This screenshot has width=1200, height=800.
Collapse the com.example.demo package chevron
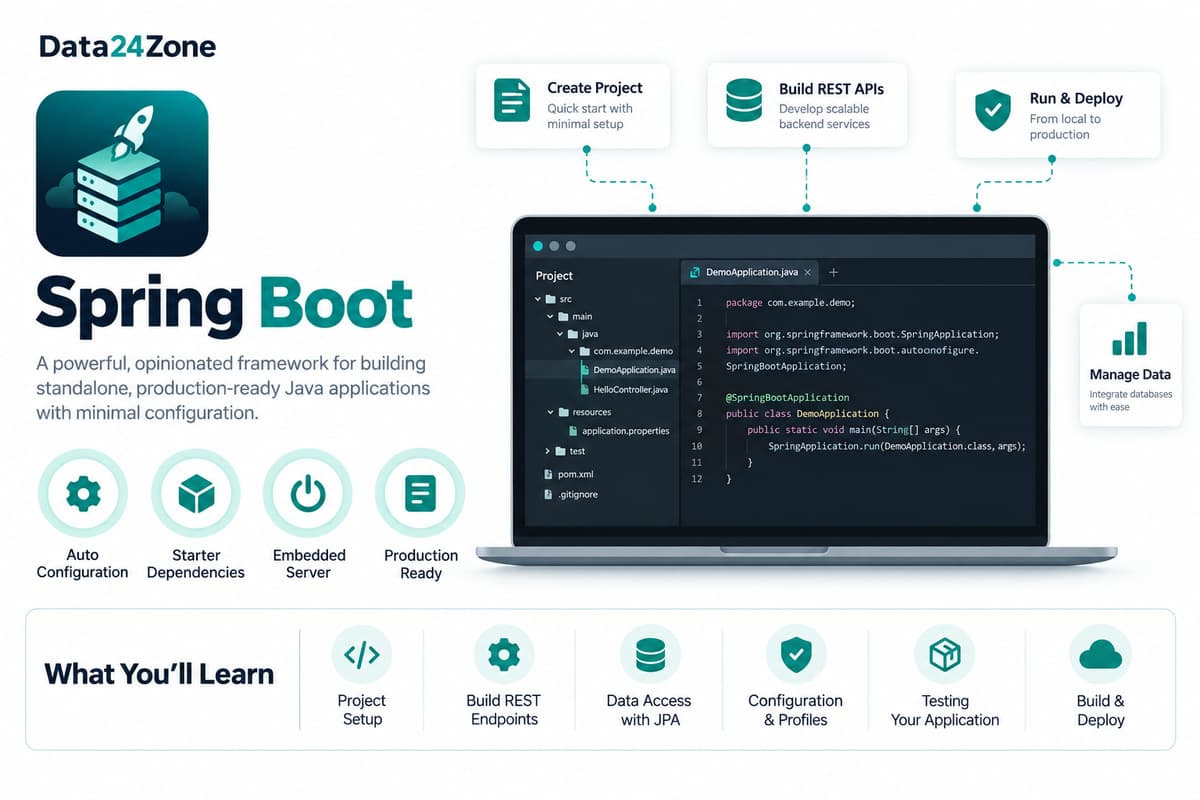point(573,351)
